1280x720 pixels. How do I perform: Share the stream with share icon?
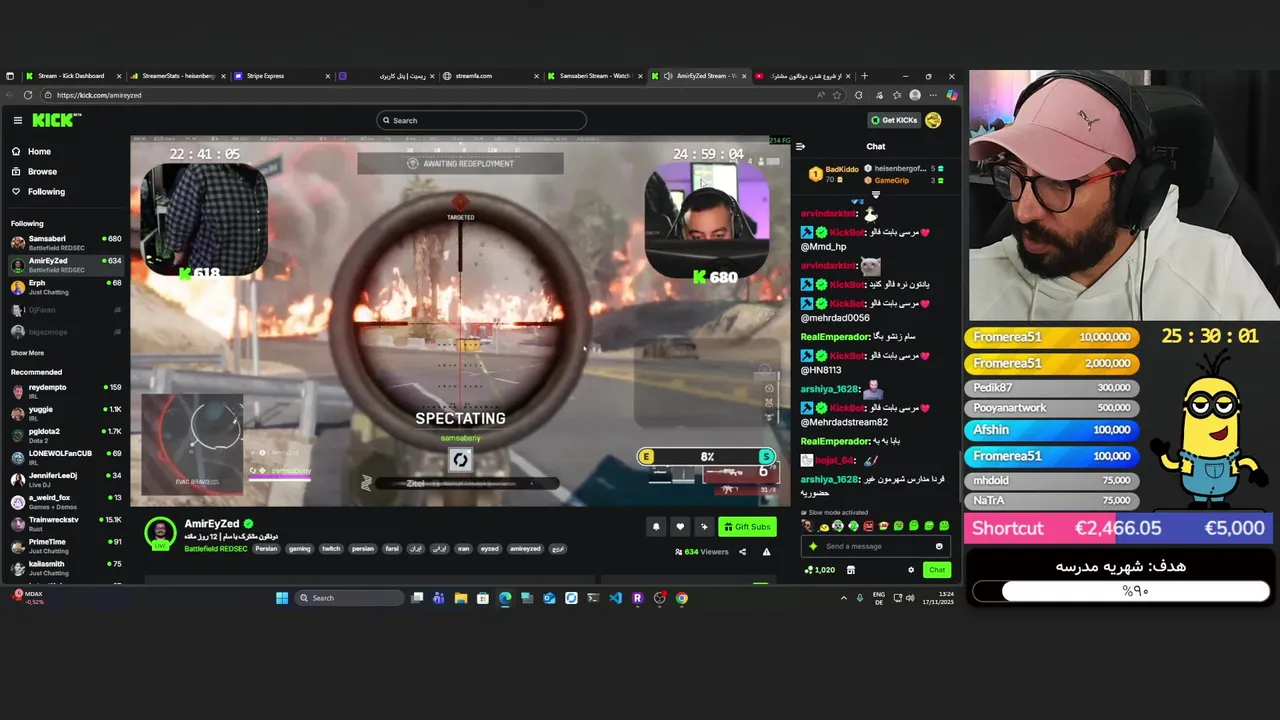point(742,552)
